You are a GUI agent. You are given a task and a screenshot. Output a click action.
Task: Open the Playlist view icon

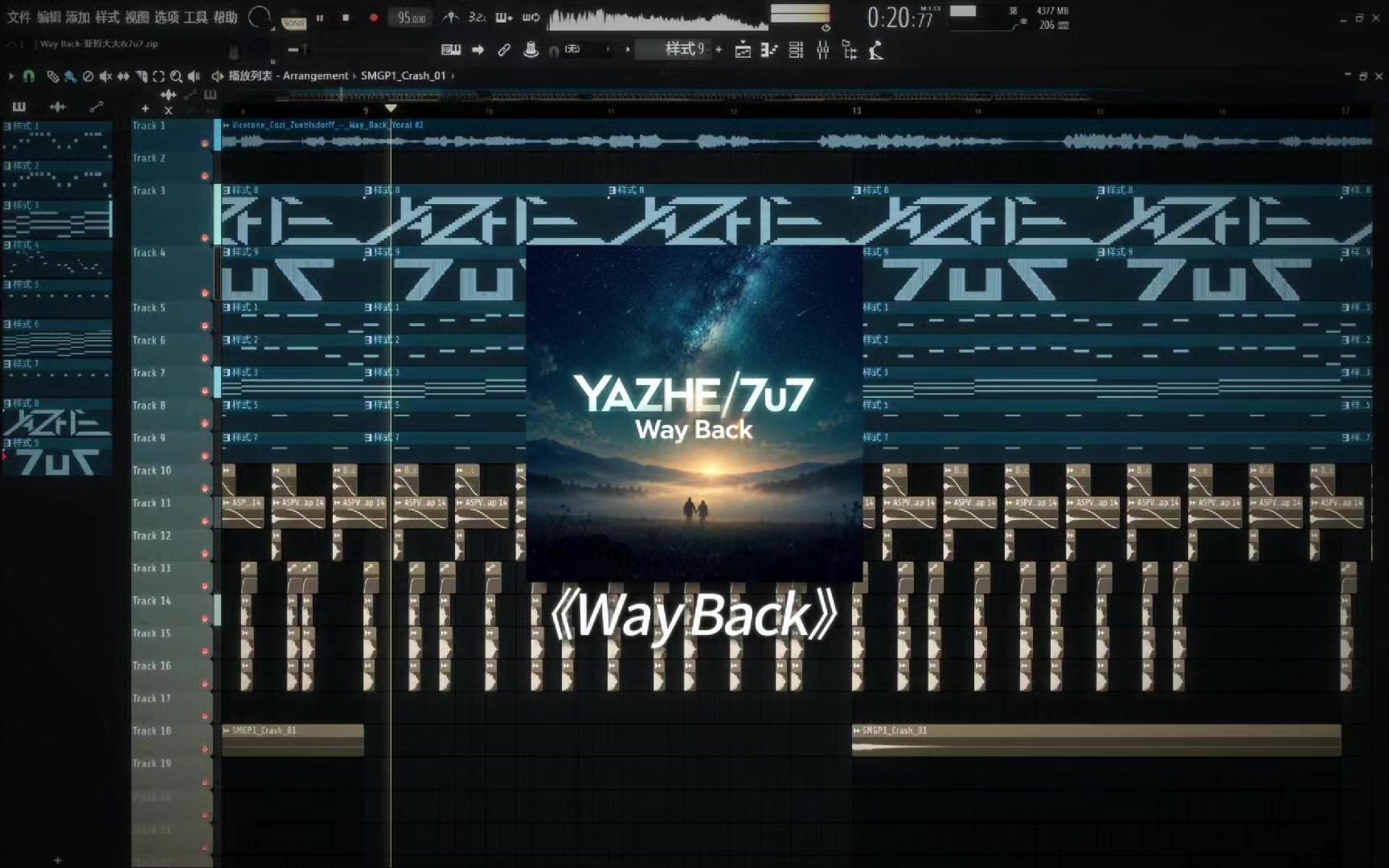tap(744, 51)
